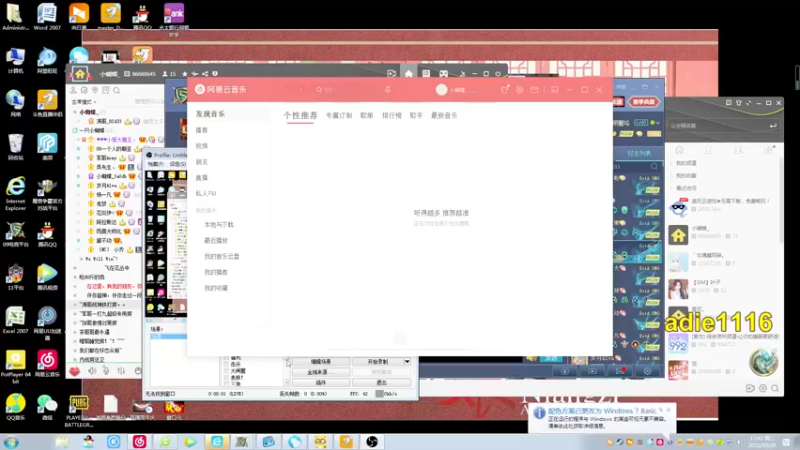Open settings gear in NetEase Cloud Music header

coord(519,89)
